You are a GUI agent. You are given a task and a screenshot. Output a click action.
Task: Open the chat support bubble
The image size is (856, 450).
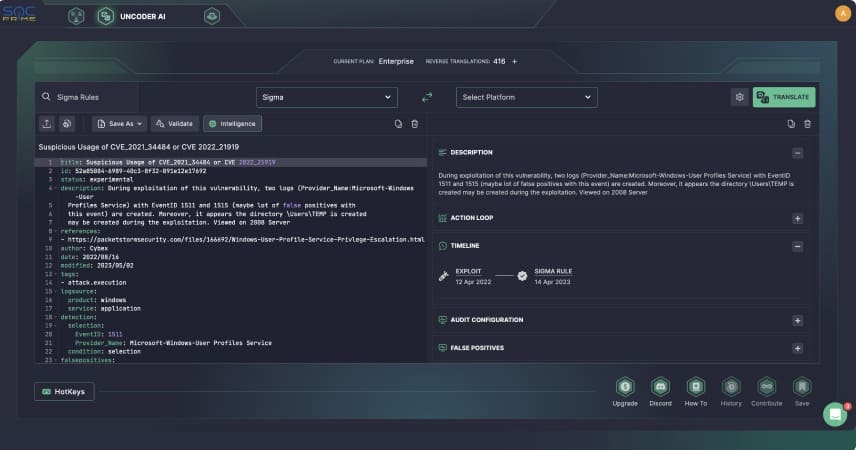[834, 413]
